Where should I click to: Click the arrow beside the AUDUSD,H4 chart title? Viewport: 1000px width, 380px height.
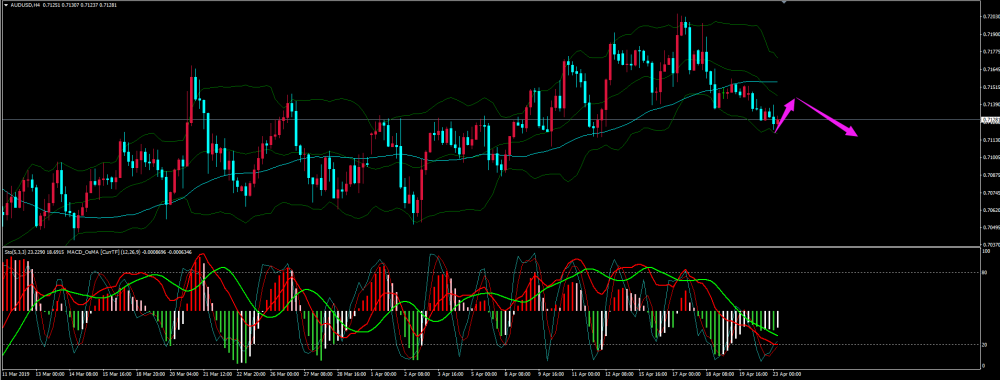click(x=6, y=4)
